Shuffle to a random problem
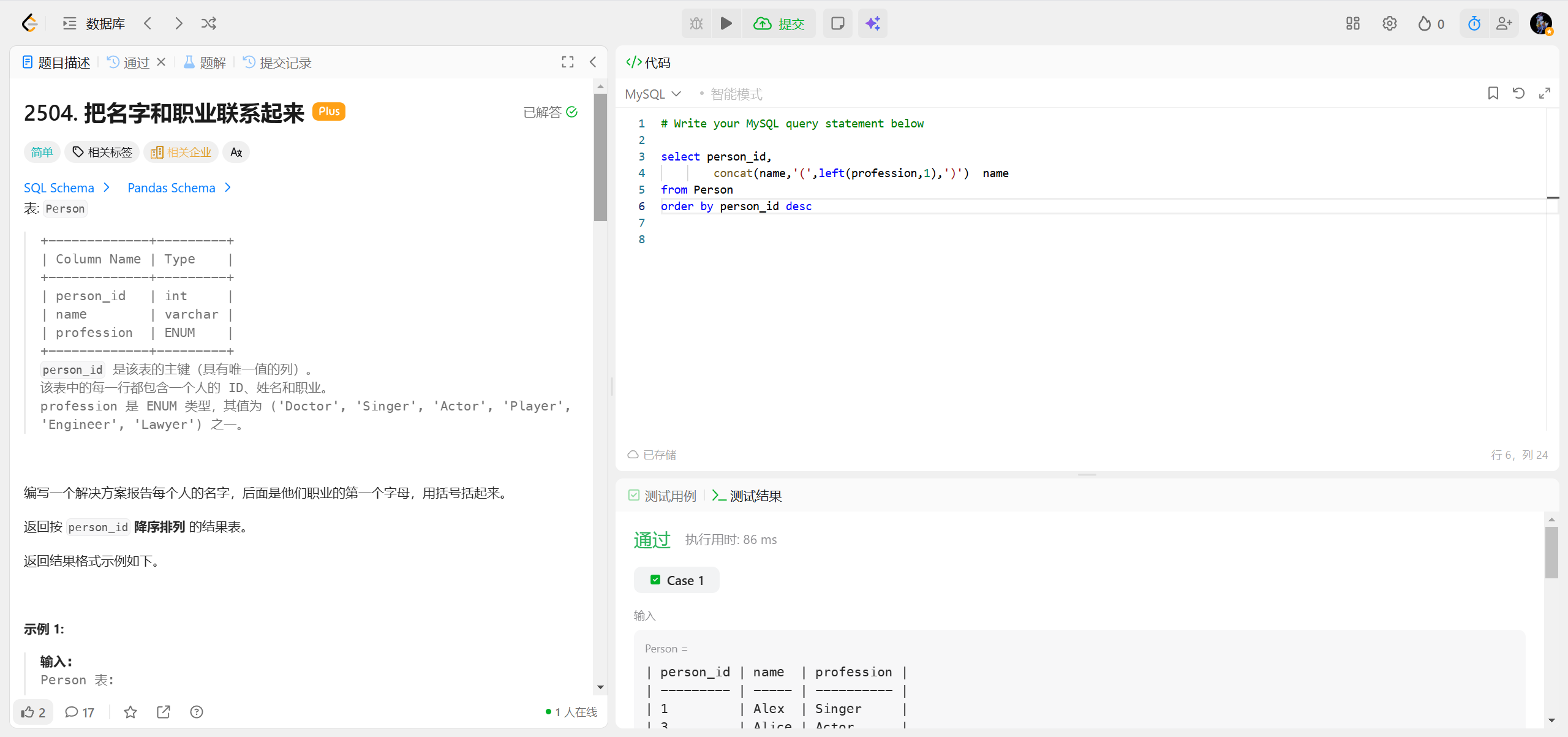The height and width of the screenshot is (737, 1568). (209, 23)
